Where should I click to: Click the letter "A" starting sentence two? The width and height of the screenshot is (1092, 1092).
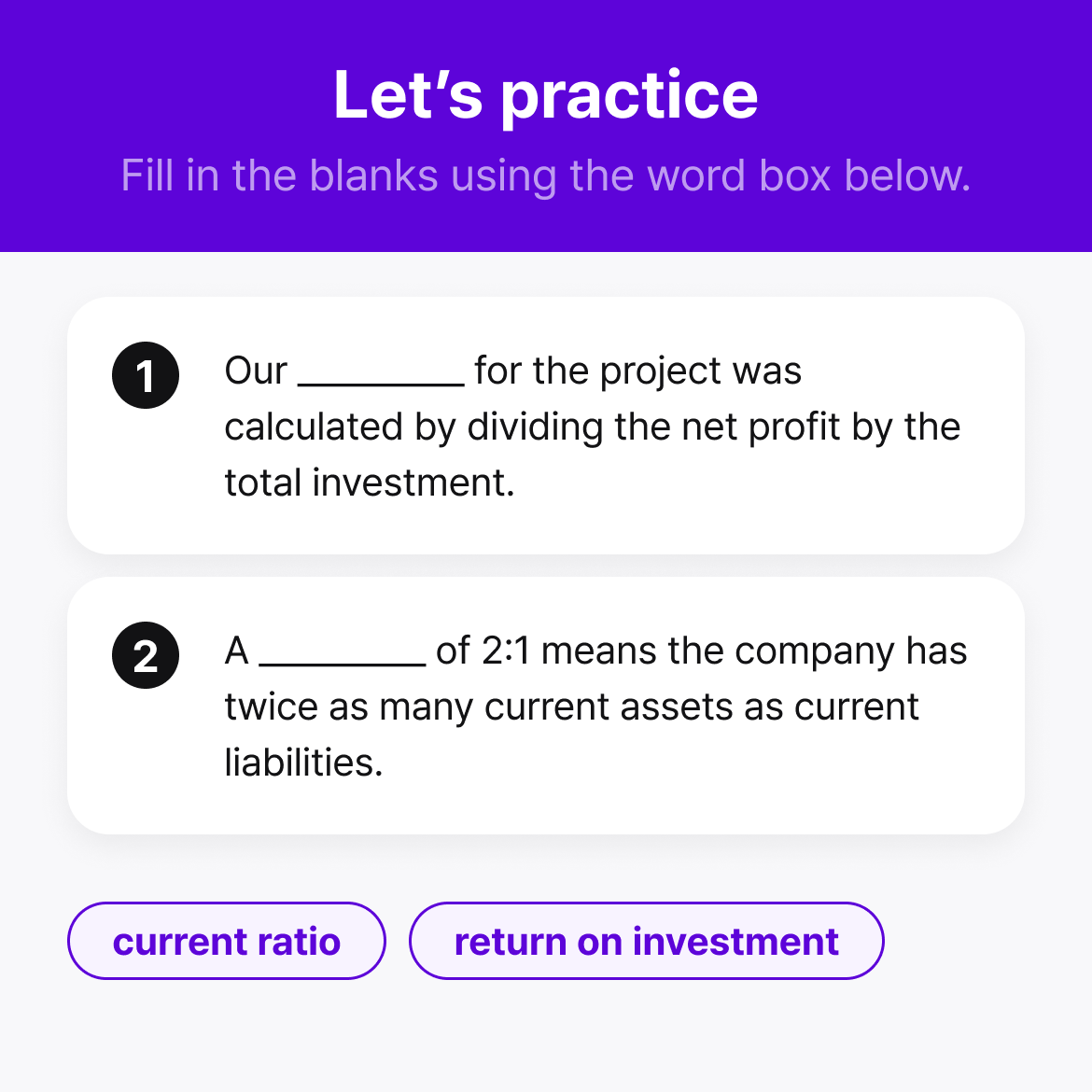point(237,651)
